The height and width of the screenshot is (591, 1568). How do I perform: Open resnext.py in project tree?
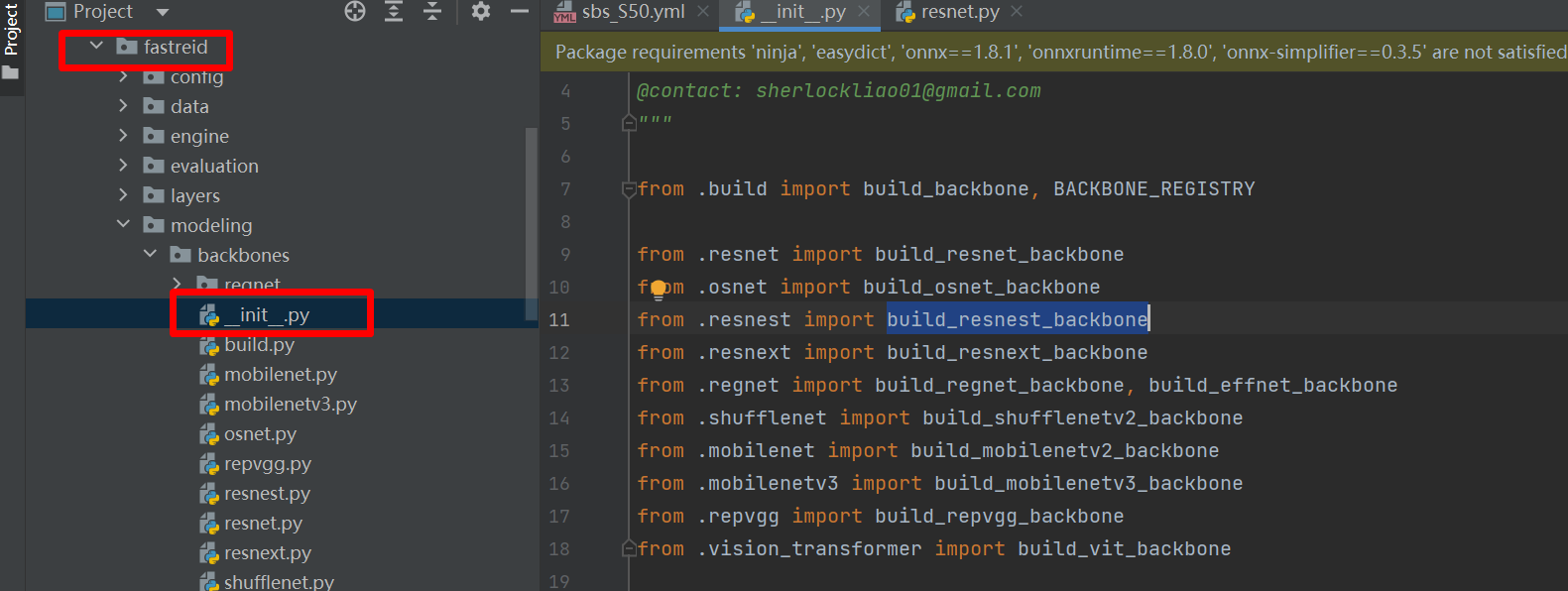tap(268, 552)
